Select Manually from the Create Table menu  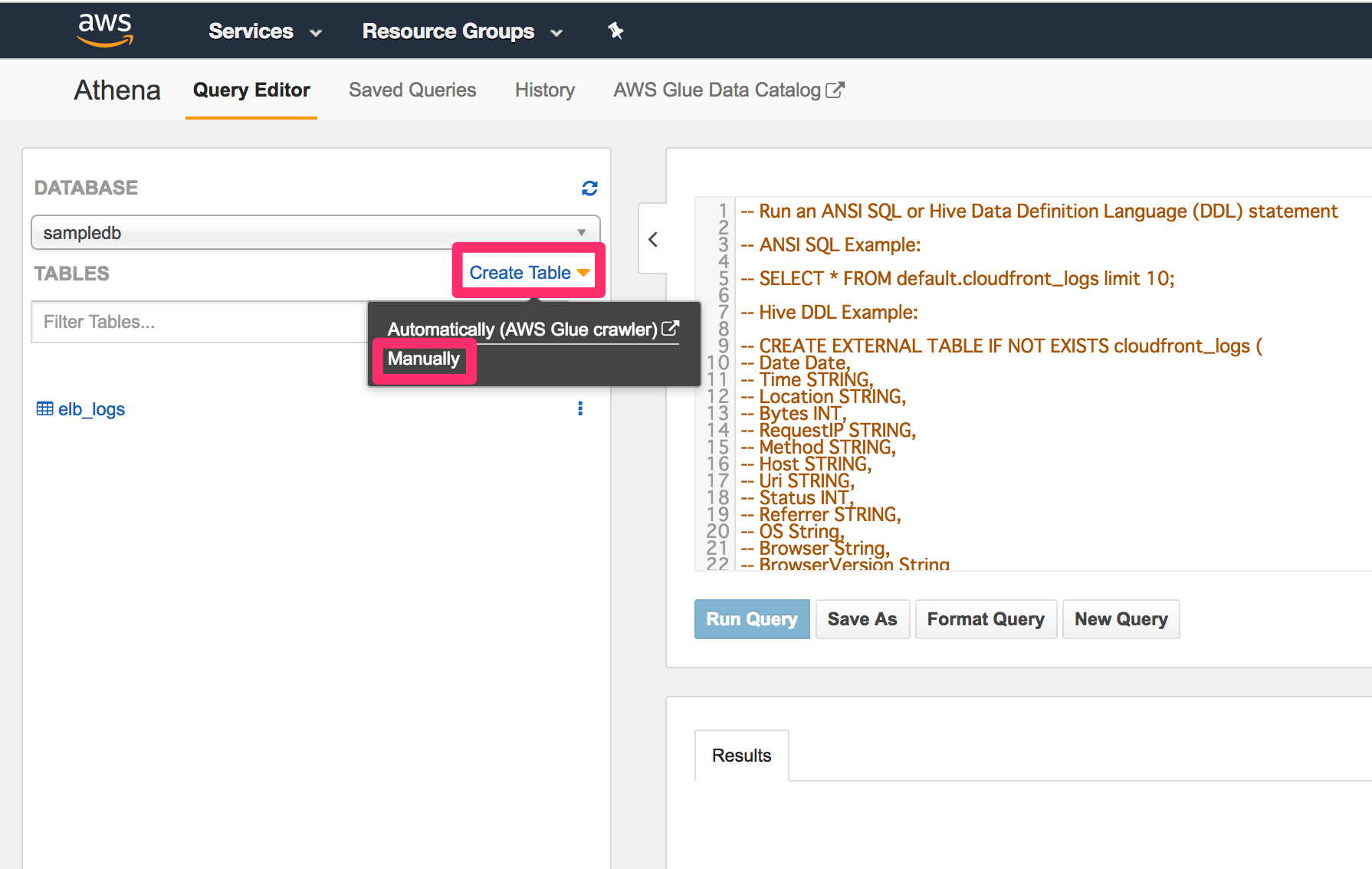coord(423,359)
